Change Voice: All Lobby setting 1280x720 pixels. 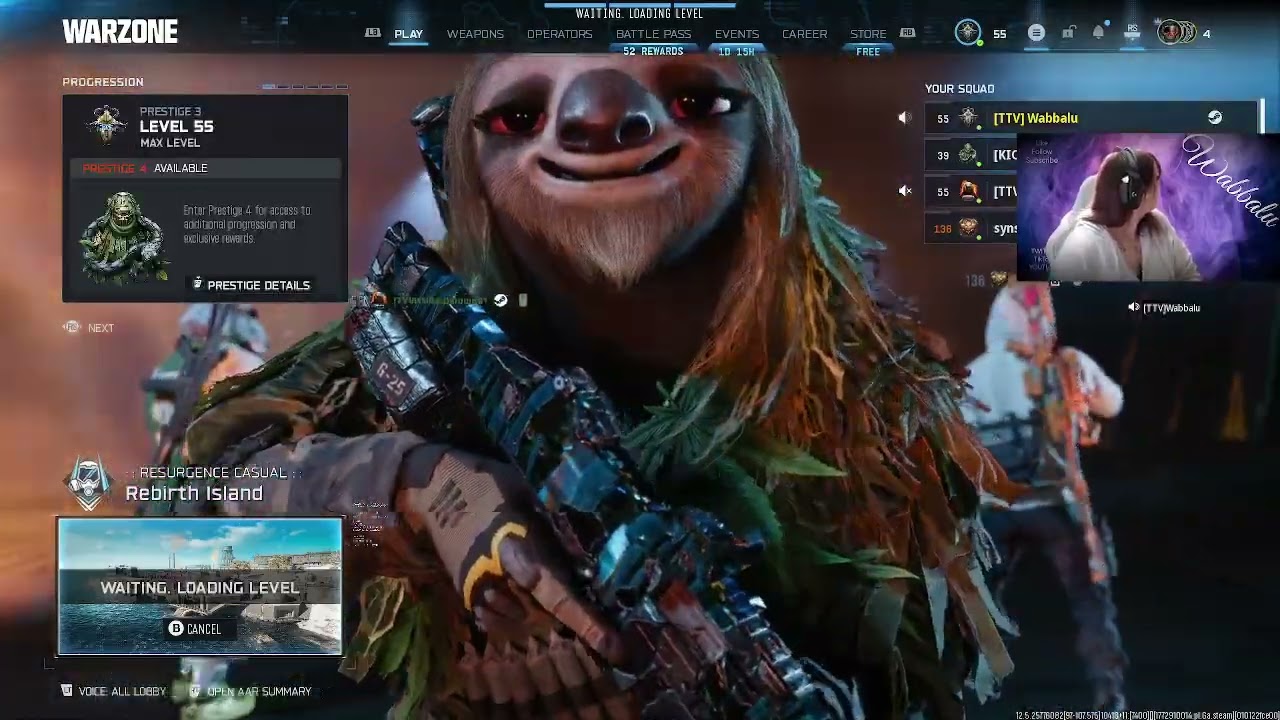(x=114, y=691)
